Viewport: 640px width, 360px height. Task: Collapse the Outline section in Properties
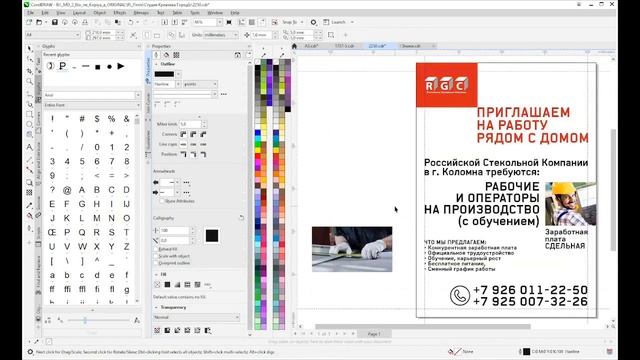coord(156,64)
